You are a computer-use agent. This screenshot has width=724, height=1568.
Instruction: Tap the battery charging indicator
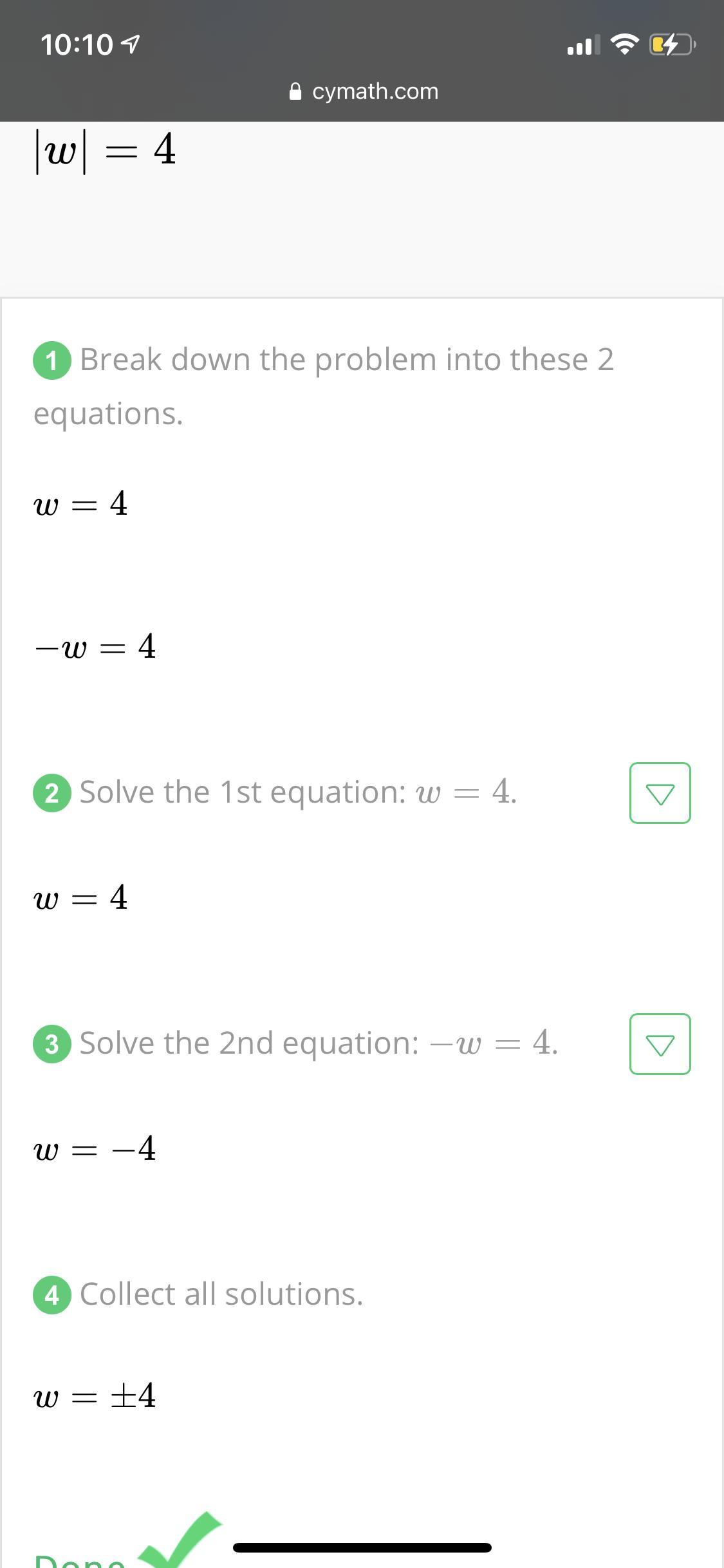673,44
